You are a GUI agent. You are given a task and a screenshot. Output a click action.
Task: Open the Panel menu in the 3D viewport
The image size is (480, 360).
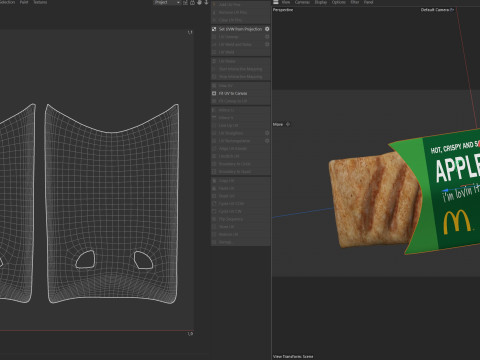click(368, 2)
